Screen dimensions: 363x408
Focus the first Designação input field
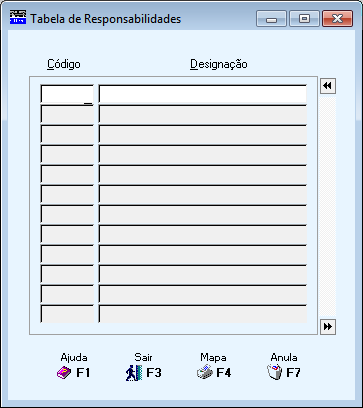(202, 94)
